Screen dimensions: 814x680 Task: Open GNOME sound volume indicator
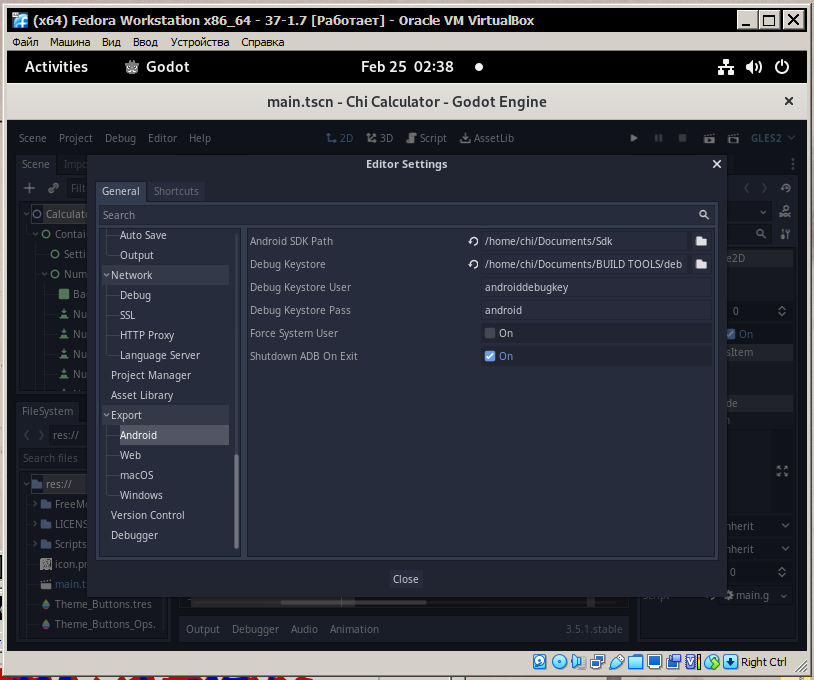coord(754,67)
